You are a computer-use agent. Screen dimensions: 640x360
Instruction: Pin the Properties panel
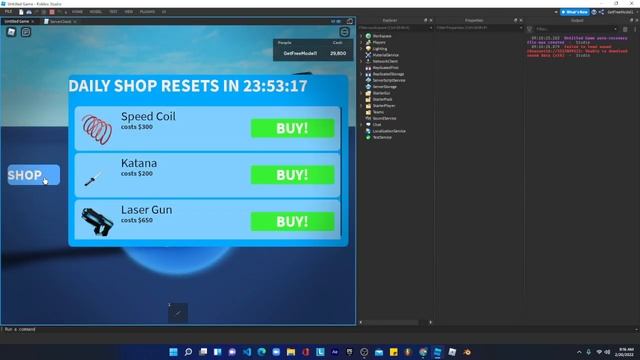(x=515, y=20)
